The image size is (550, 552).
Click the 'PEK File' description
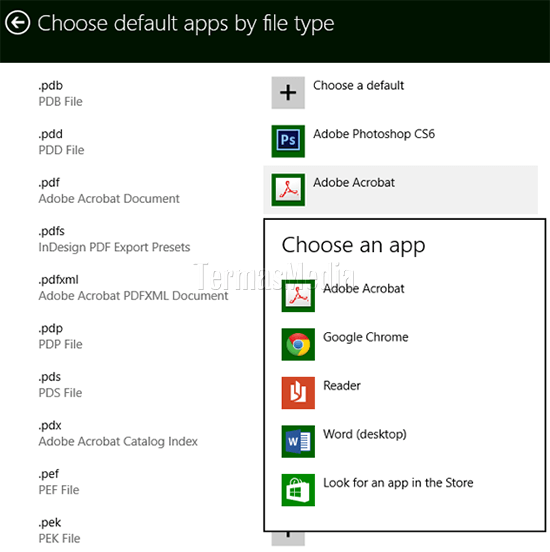click(x=59, y=539)
